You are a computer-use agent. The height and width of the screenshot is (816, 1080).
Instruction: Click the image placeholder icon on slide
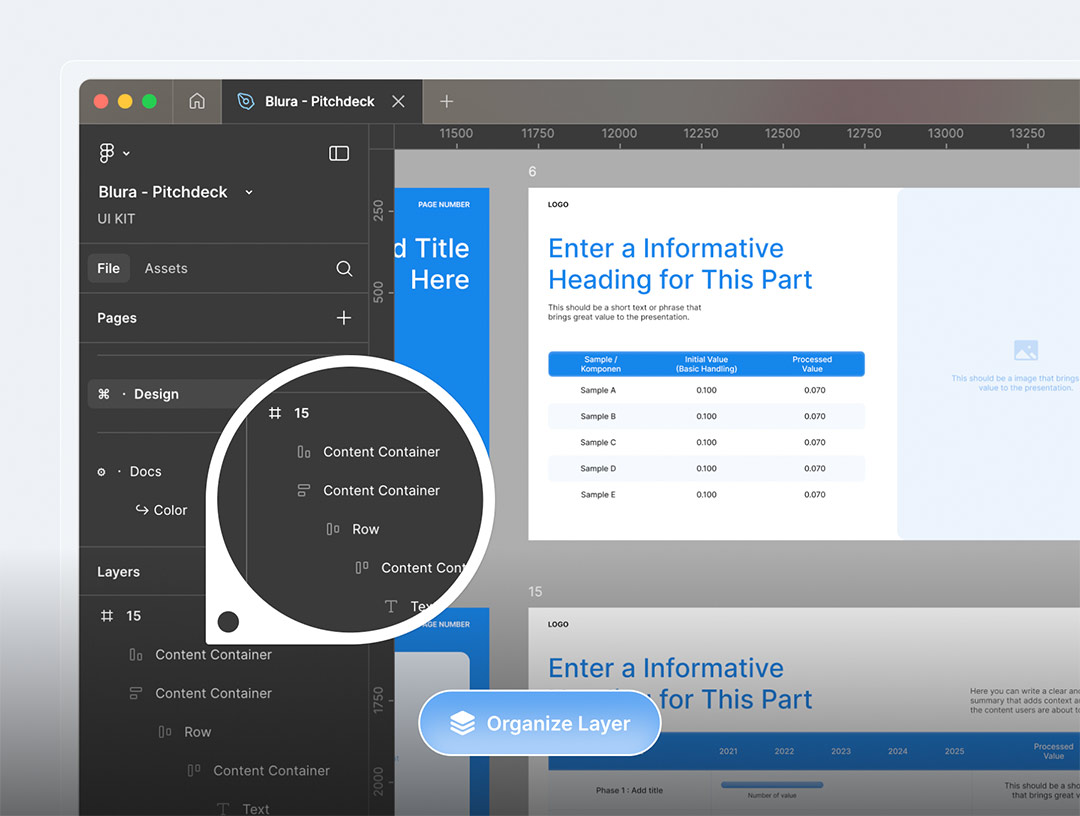[x=1025, y=350]
